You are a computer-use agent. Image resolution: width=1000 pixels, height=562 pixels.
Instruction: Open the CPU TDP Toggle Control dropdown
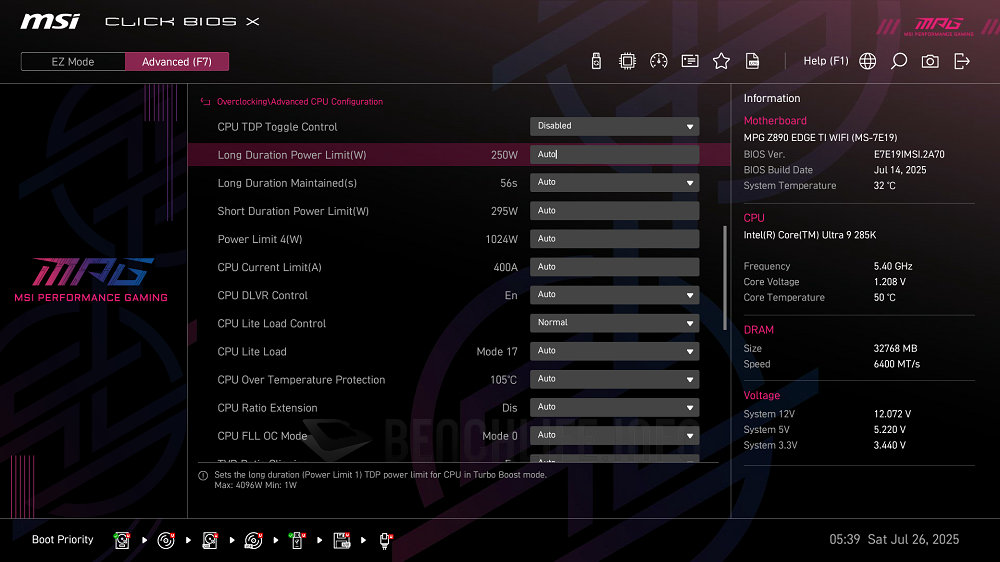click(614, 126)
